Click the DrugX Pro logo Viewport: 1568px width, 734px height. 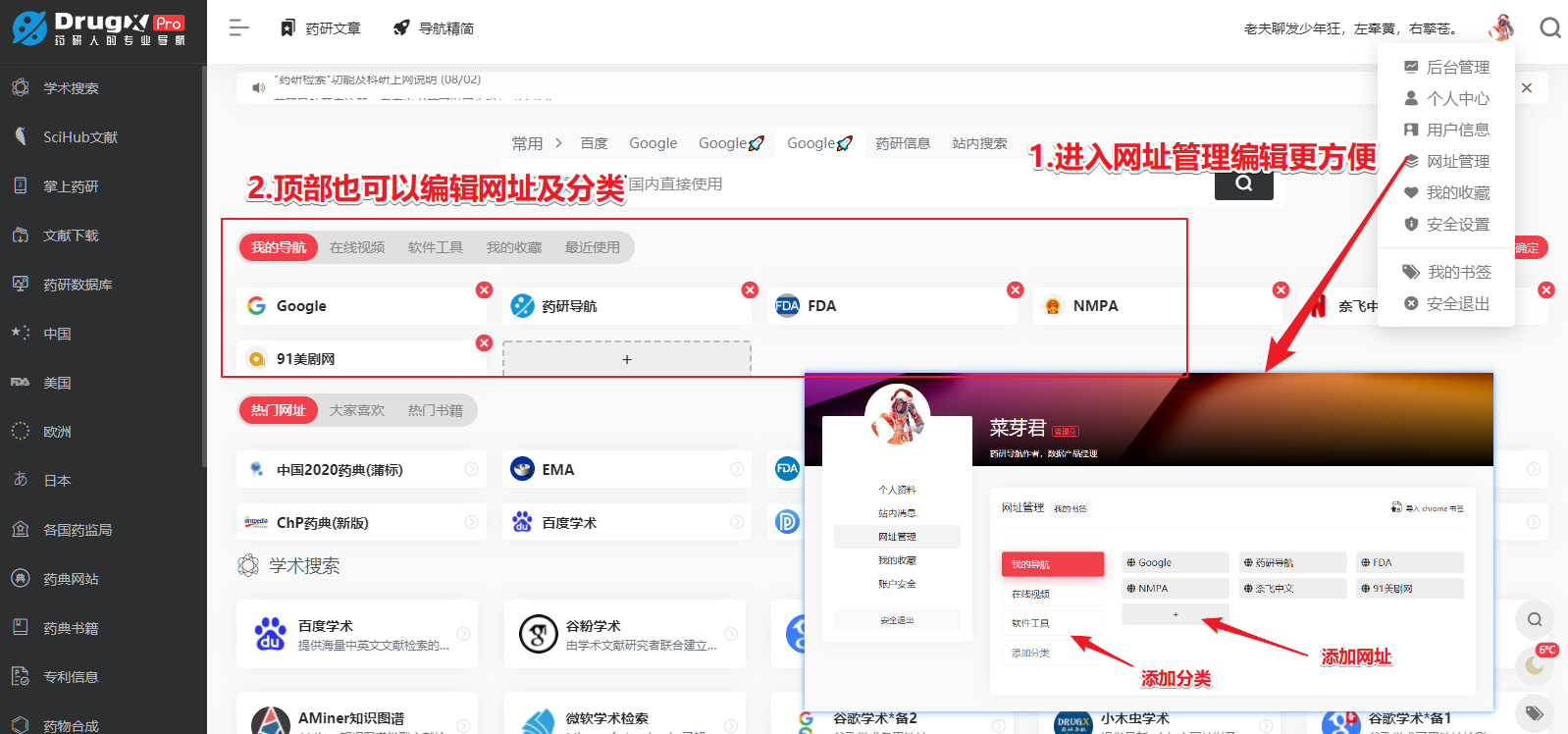(98, 28)
